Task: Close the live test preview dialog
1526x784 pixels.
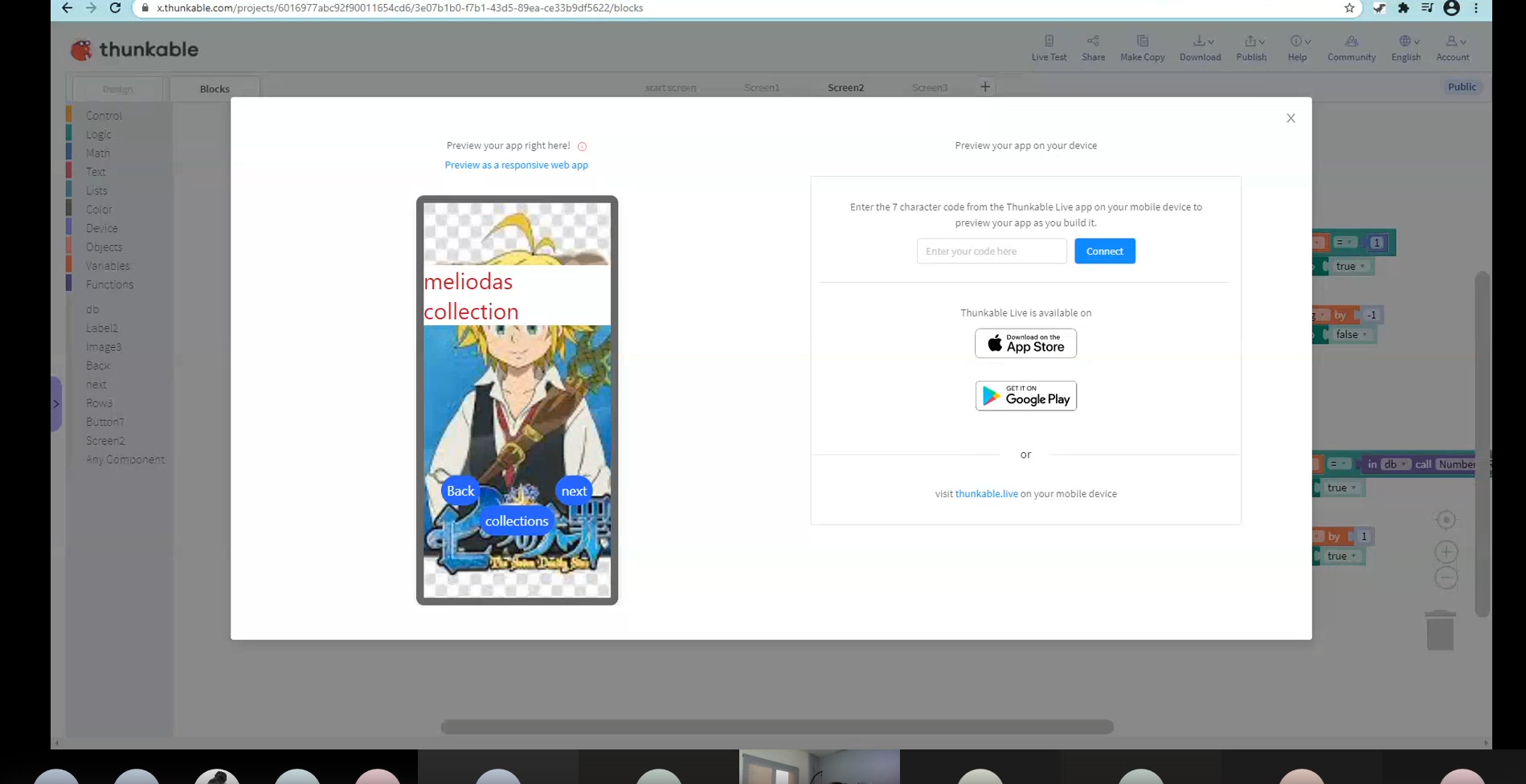Action: [1291, 118]
